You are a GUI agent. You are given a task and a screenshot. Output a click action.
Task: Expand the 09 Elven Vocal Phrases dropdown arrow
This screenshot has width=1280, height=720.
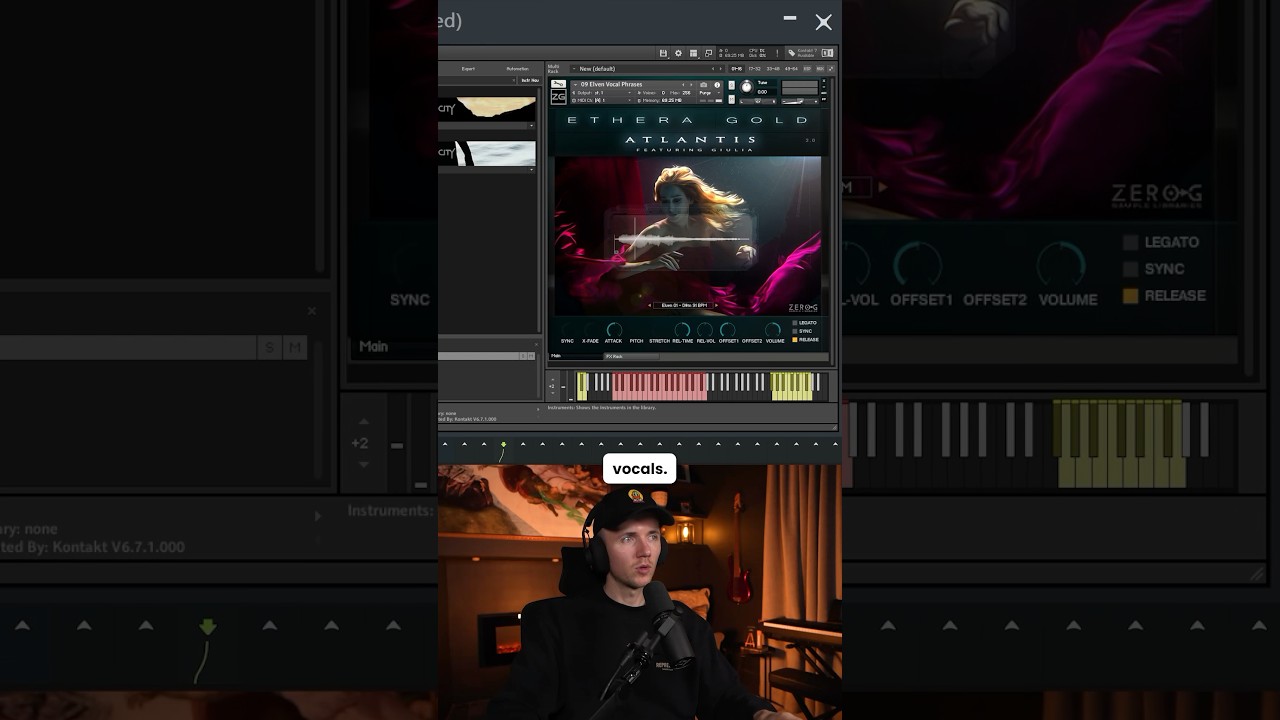click(575, 85)
